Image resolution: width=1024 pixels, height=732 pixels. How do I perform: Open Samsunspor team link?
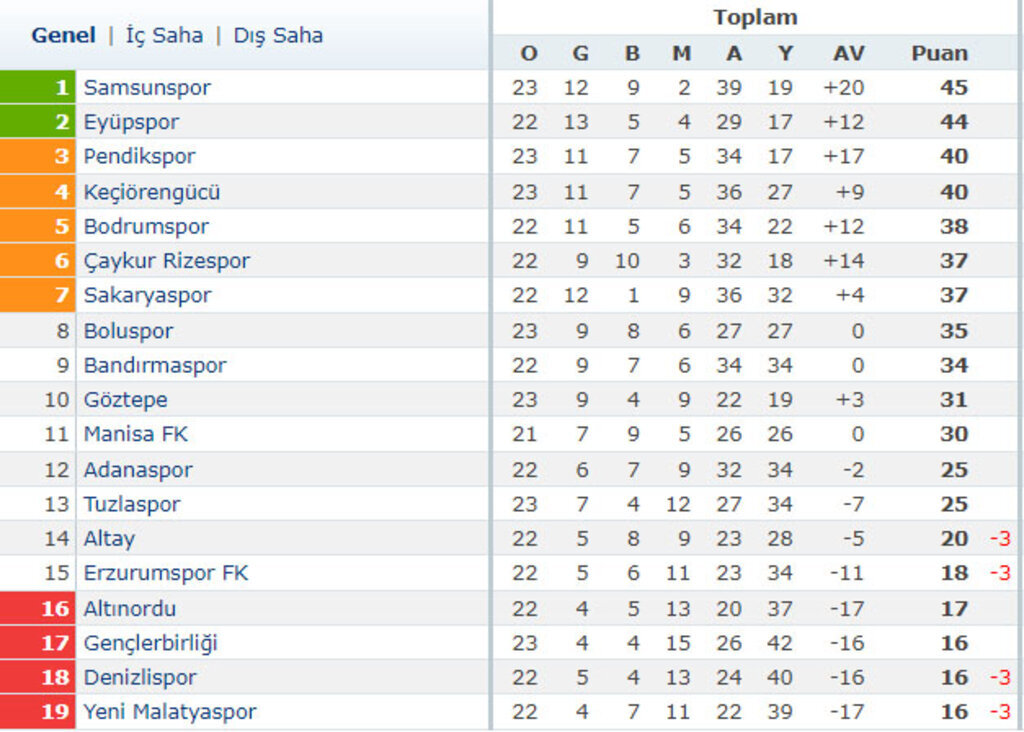[x=147, y=88]
